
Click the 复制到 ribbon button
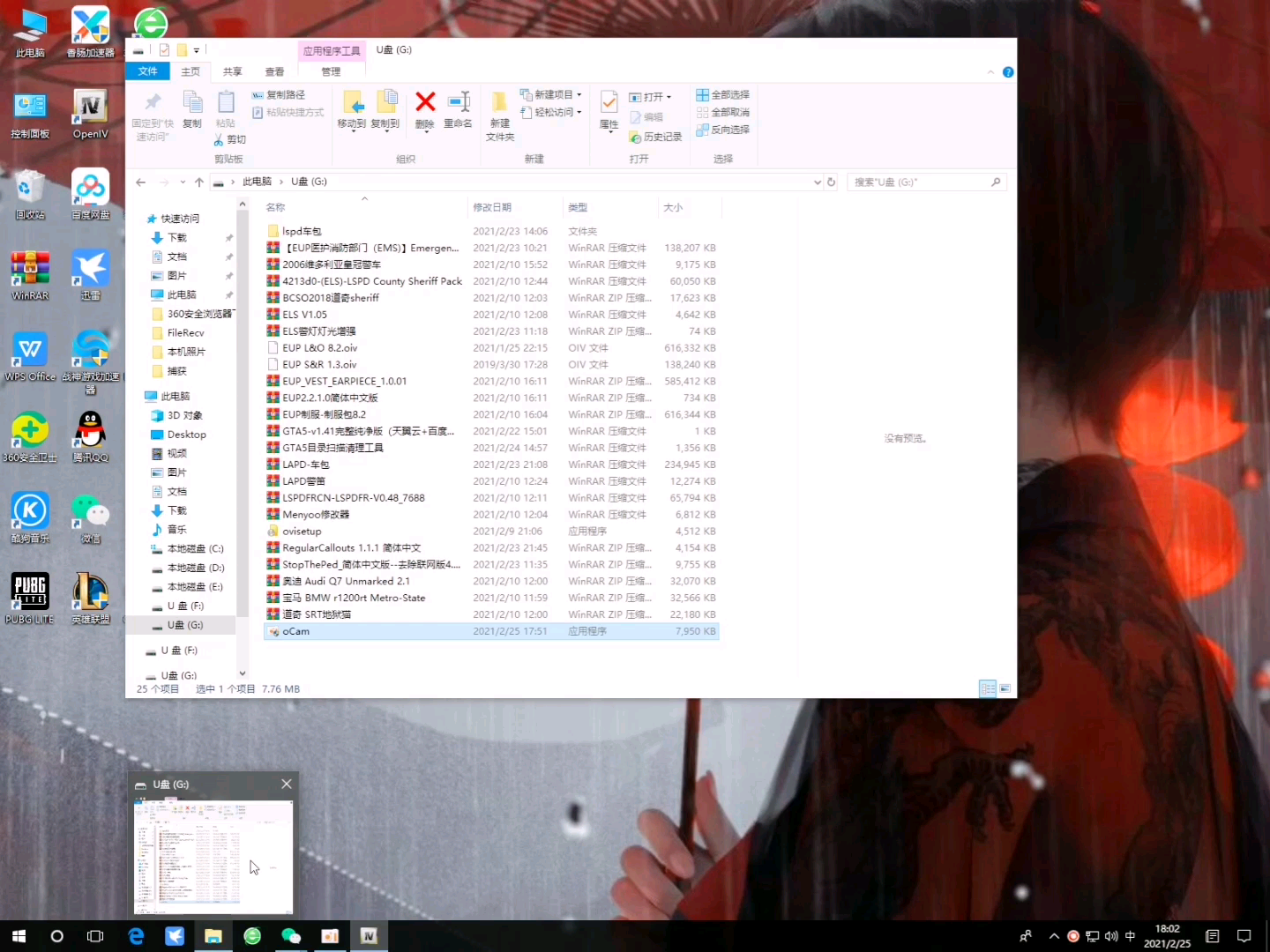[x=385, y=110]
